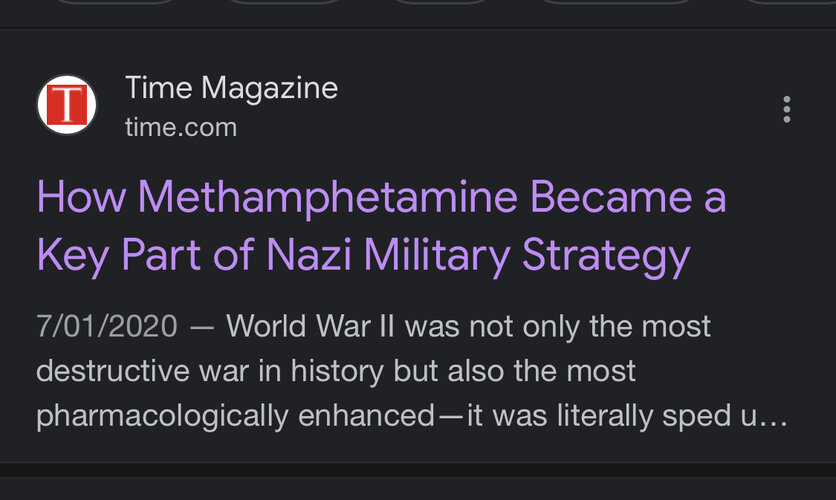Open the three-dot menu for the Time result

[786, 109]
